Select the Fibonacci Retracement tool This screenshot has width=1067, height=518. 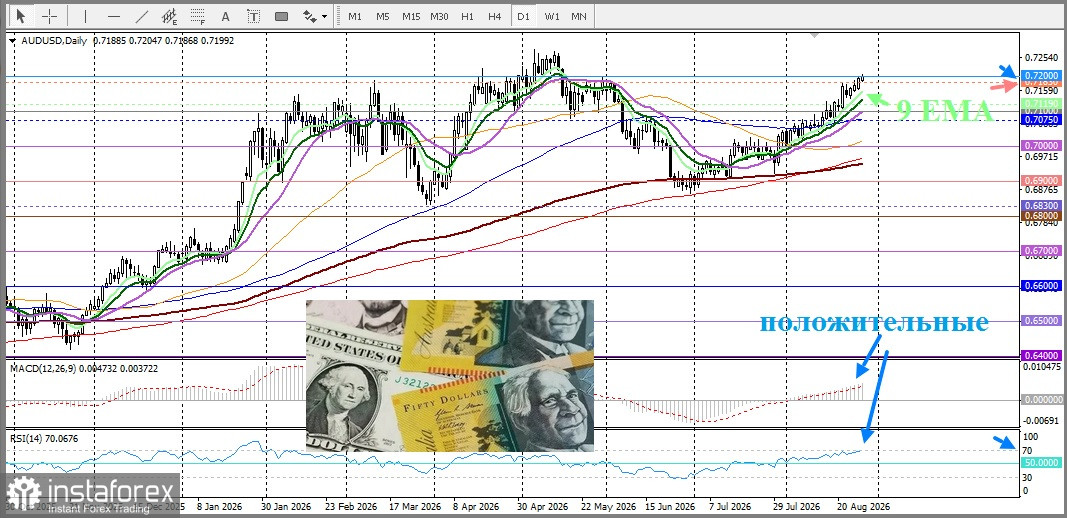198,16
